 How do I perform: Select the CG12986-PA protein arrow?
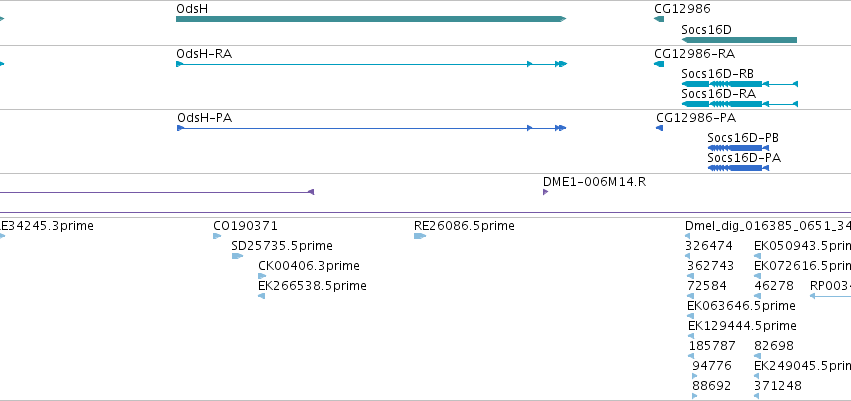pos(659,128)
